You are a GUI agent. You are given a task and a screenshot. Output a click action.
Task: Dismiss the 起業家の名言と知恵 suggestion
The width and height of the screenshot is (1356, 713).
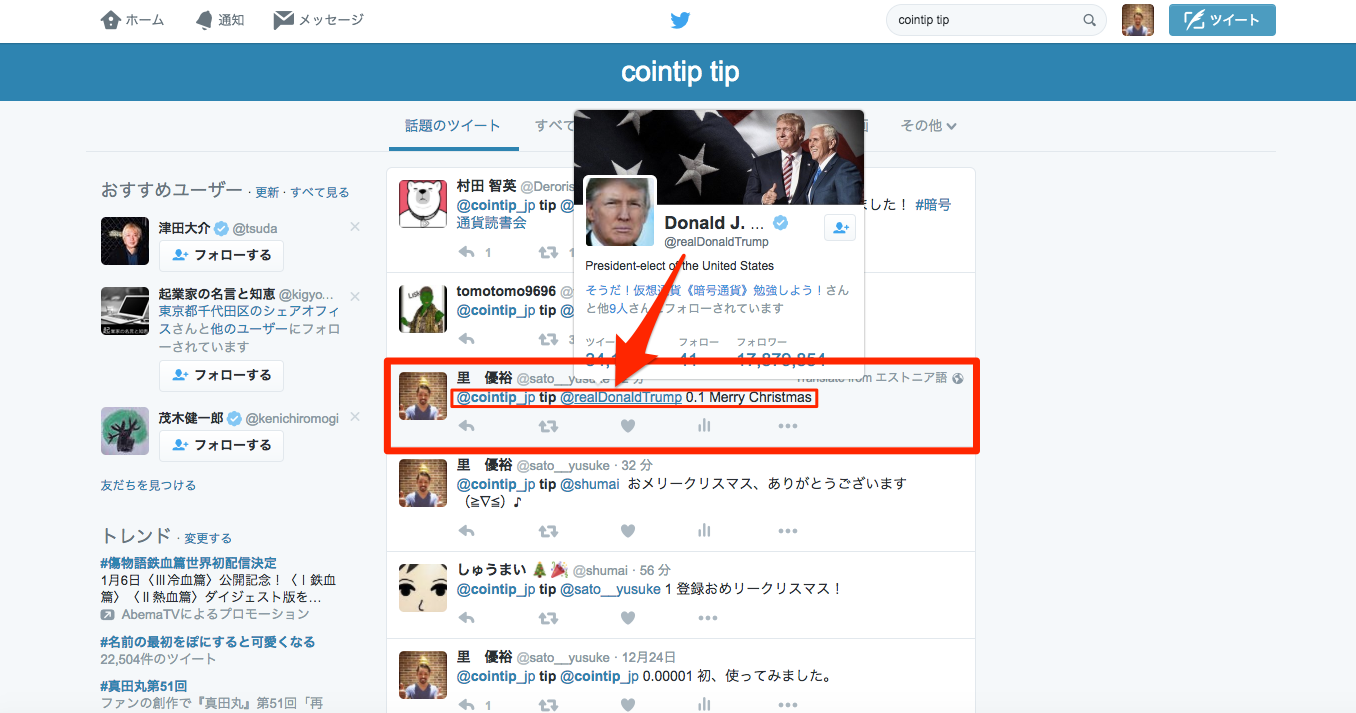[355, 297]
